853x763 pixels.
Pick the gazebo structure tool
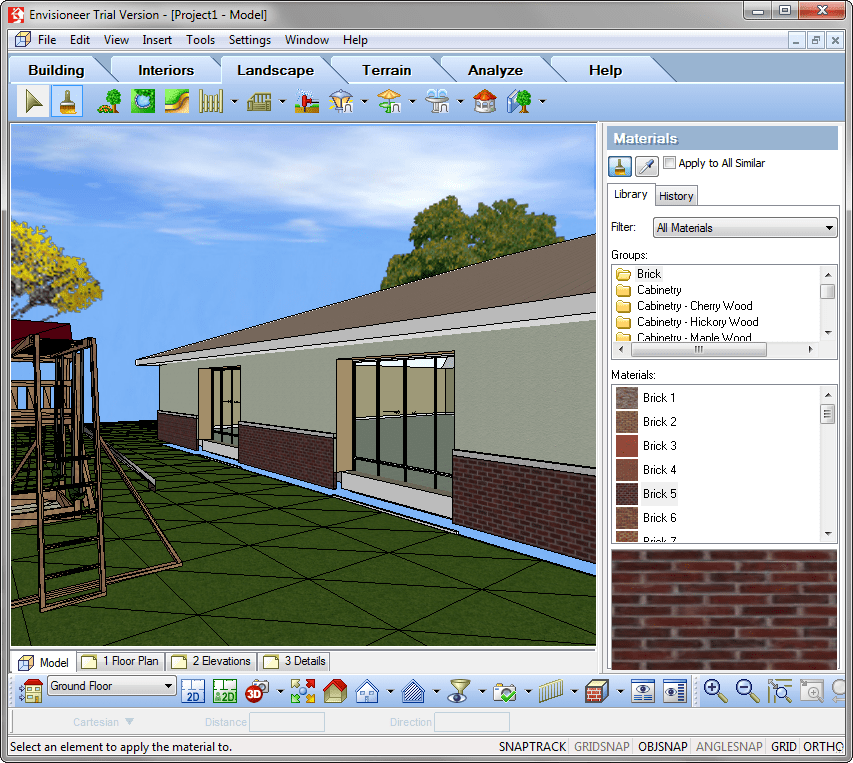point(485,102)
